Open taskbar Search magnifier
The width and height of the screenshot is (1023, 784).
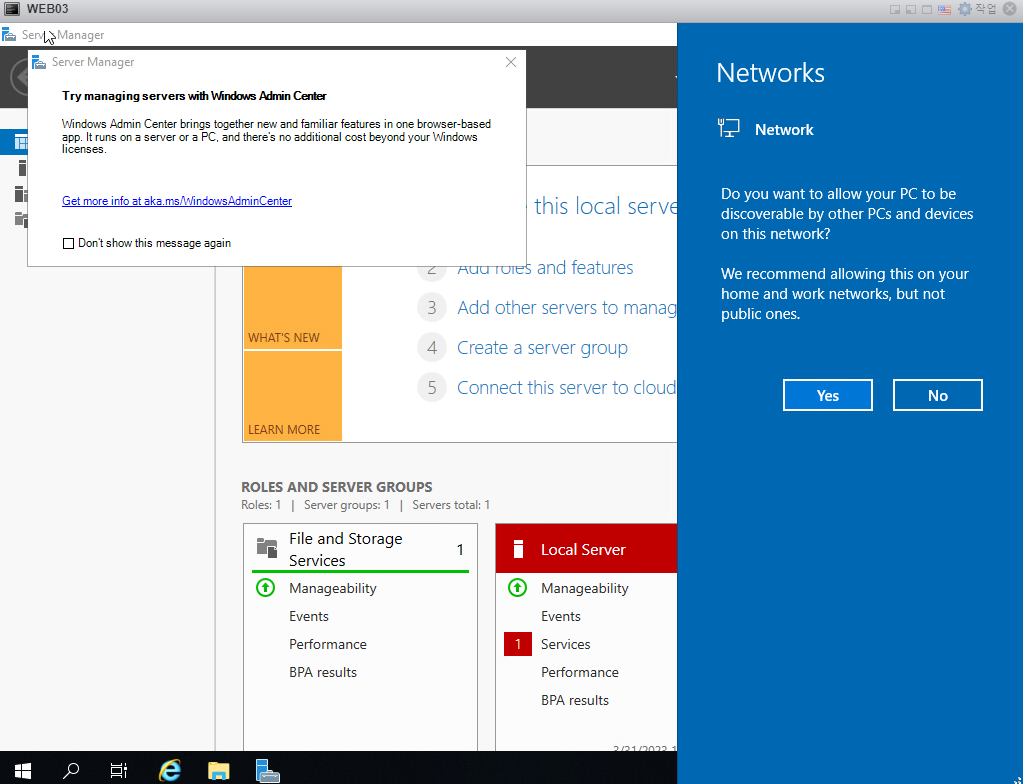[70, 770]
